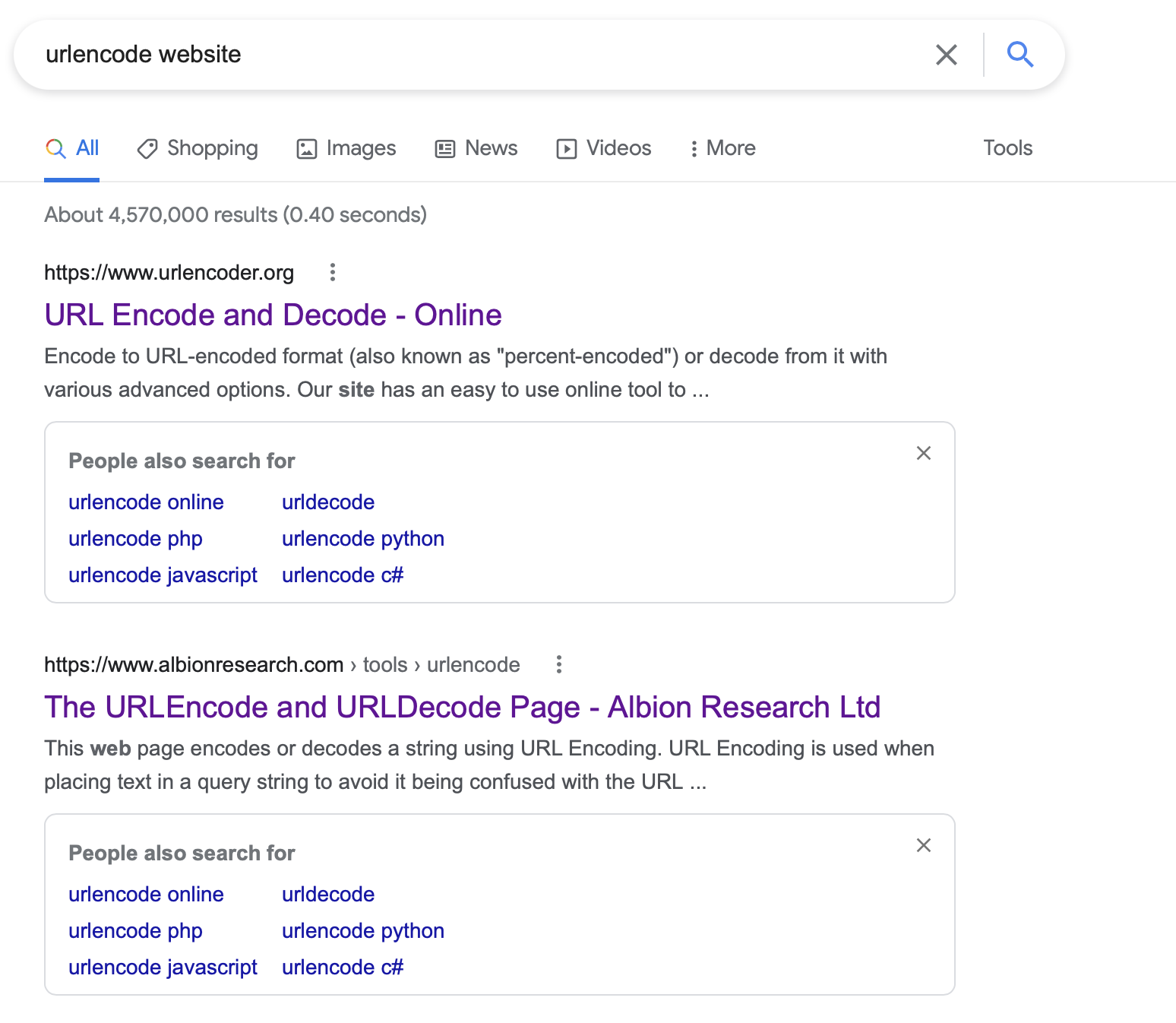
Task: Select the All results tab
Action: (x=72, y=148)
